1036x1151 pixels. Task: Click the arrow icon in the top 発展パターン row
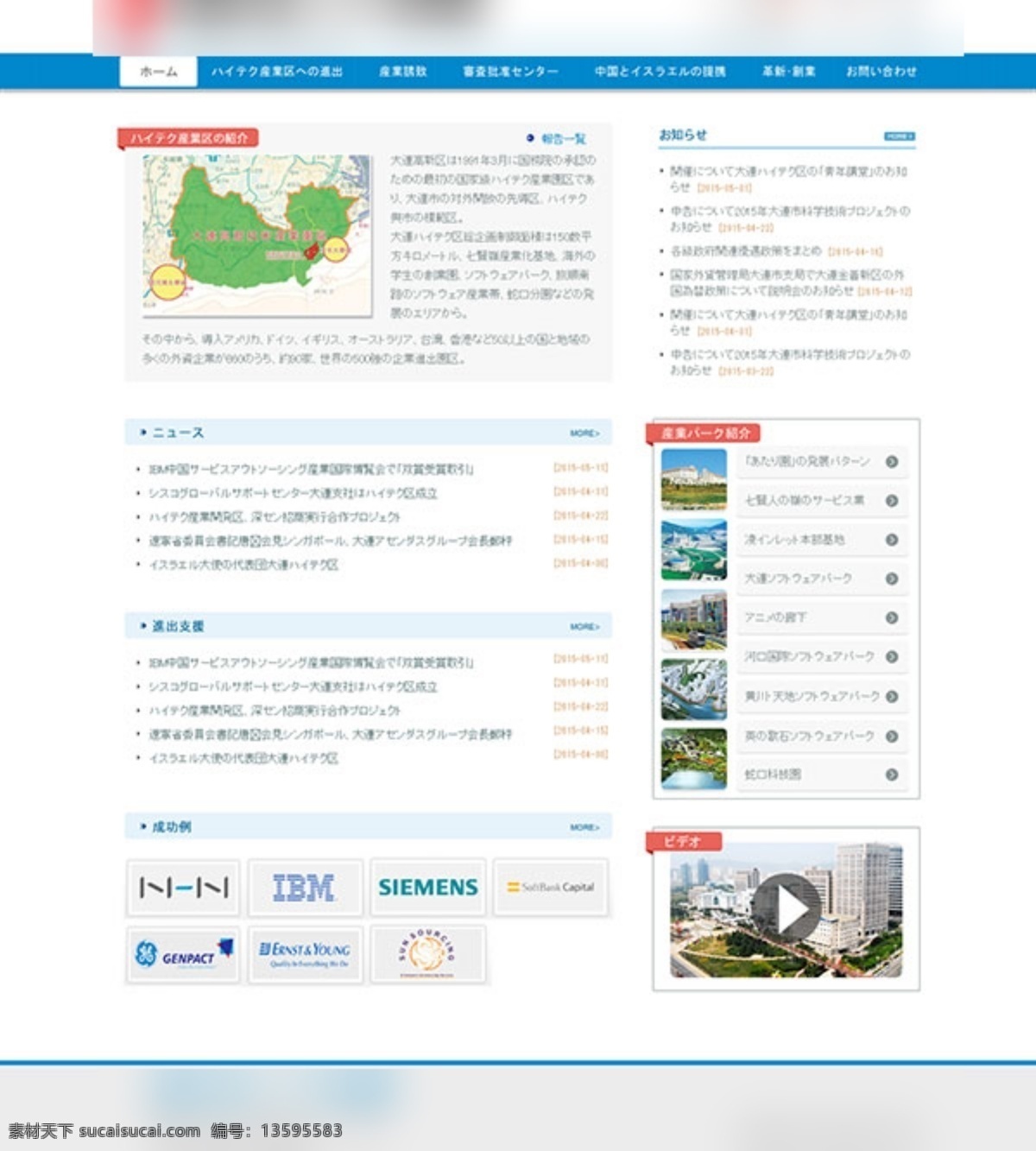point(891,461)
